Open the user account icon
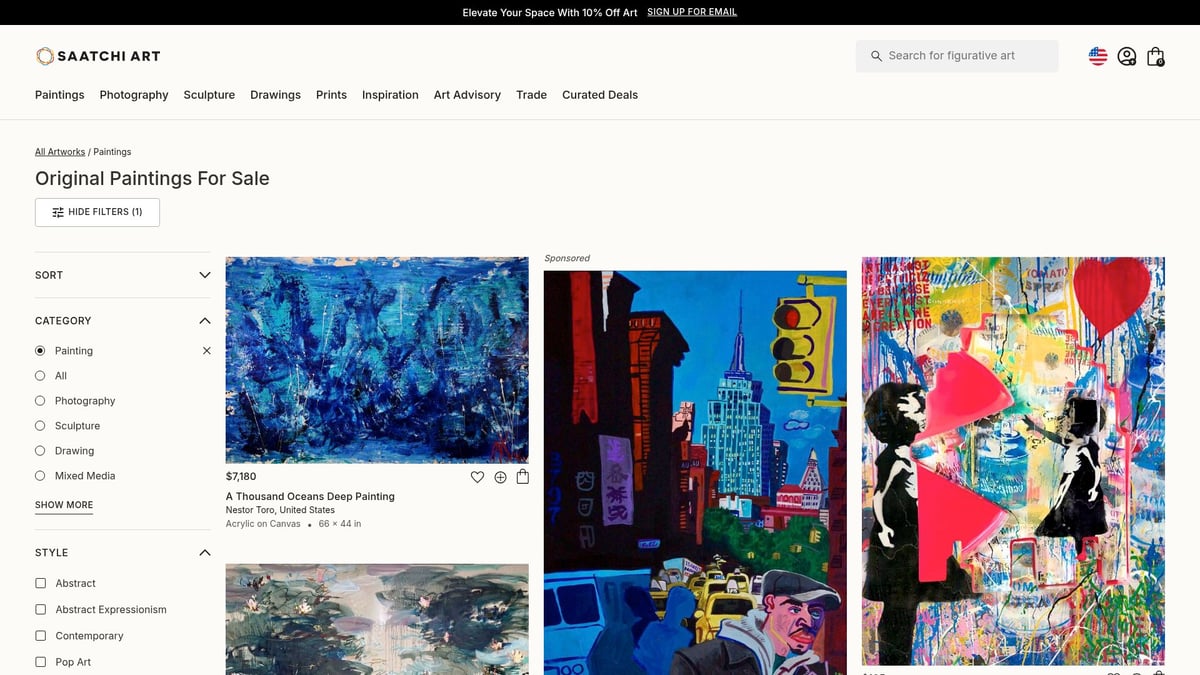This screenshot has width=1200, height=675. click(1127, 56)
